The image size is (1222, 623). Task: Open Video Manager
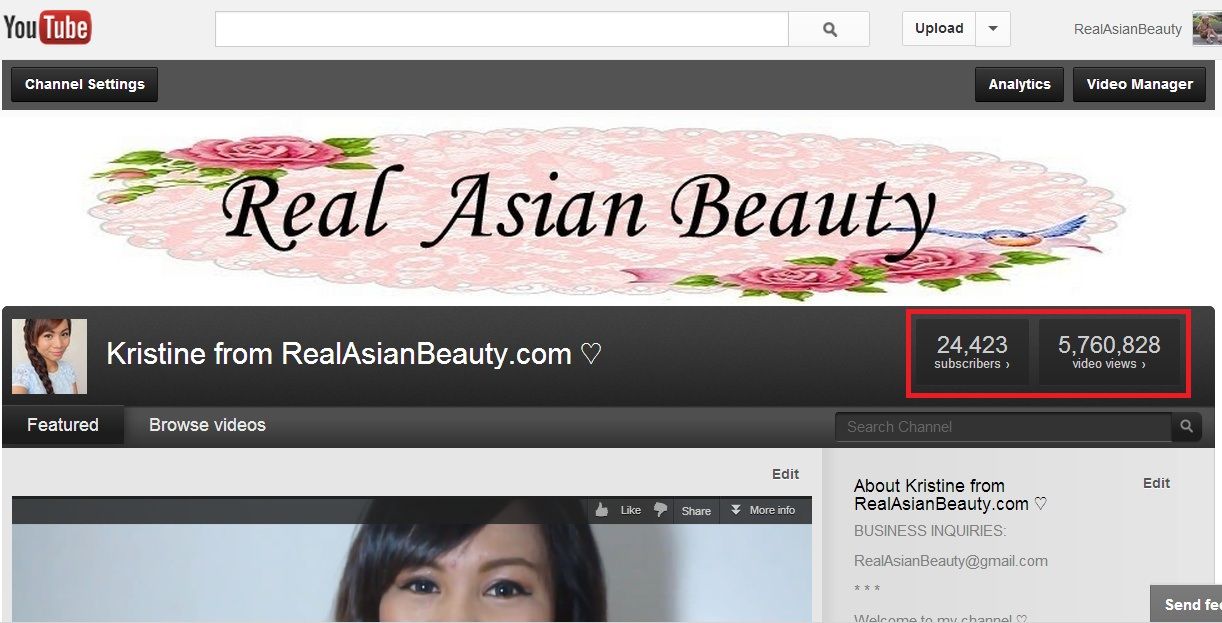(1139, 85)
